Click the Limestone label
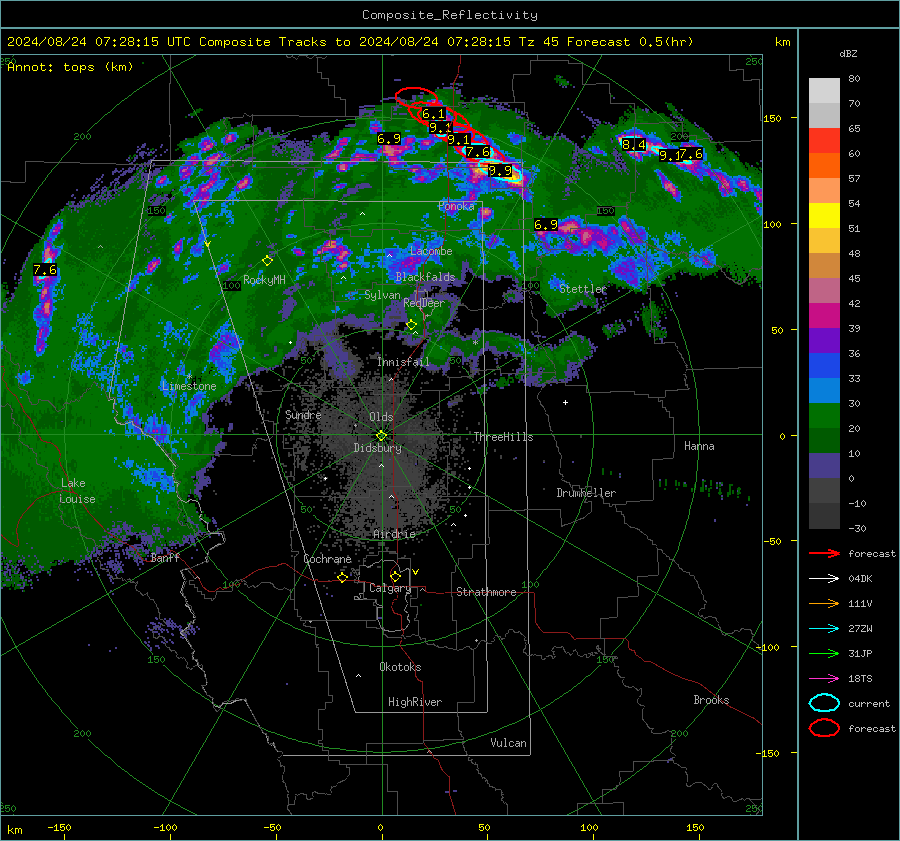900x841 pixels. pyautogui.click(x=189, y=386)
